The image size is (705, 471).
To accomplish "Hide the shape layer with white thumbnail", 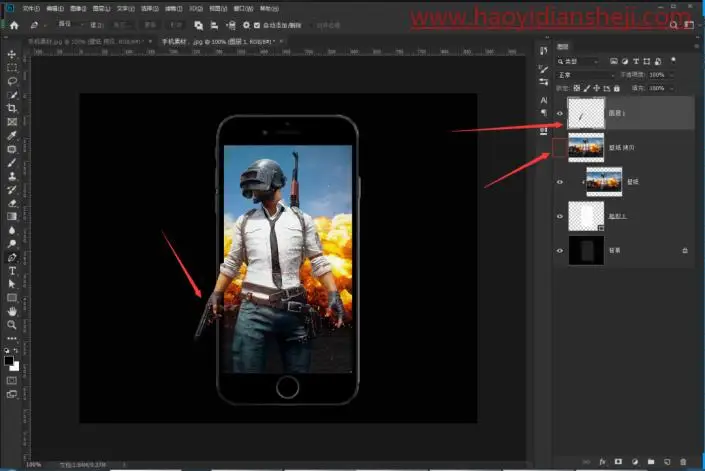I will 560,216.
